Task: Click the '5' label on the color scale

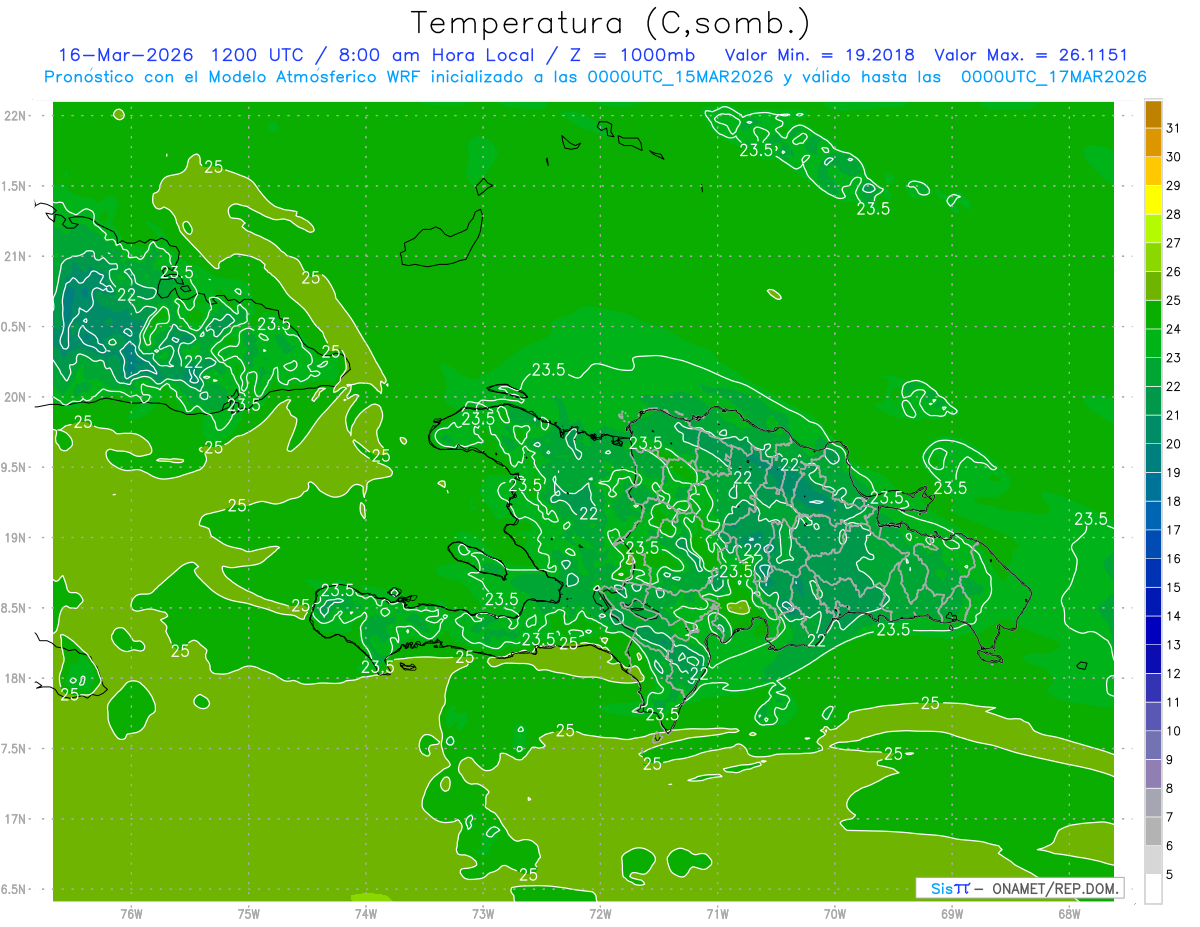Action: (x=1171, y=875)
